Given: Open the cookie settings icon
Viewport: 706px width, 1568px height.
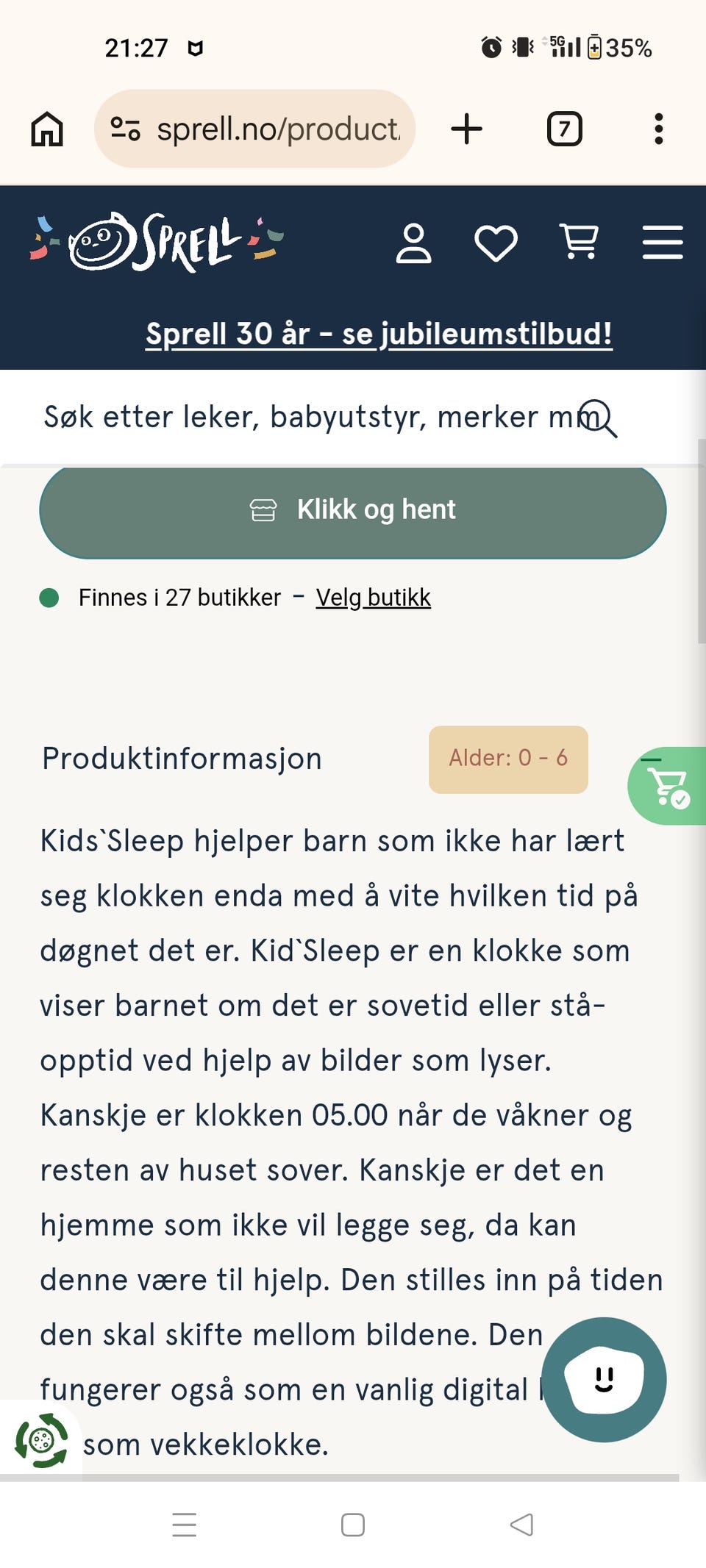Looking at the screenshot, I should click(x=41, y=1440).
